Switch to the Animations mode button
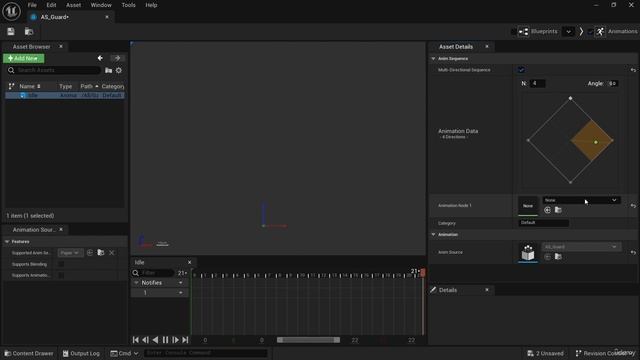640x360 pixels. coord(616,31)
